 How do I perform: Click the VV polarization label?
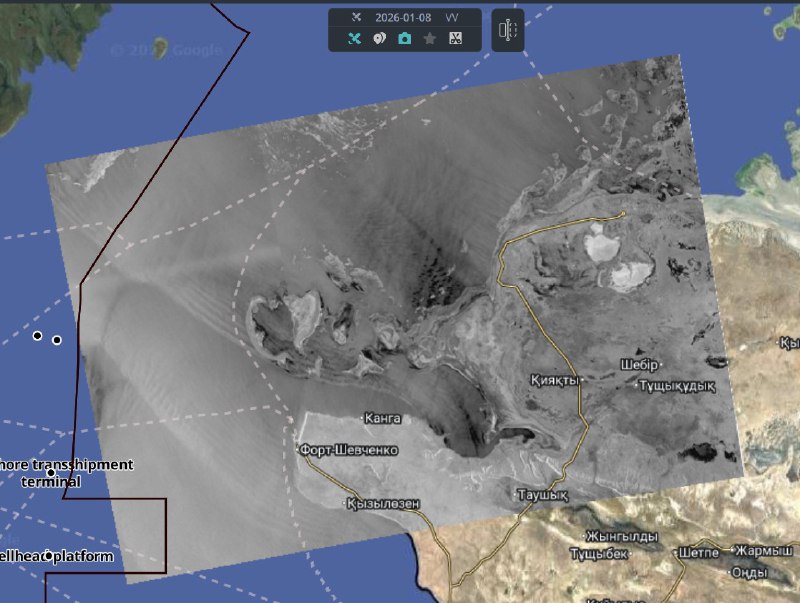pos(452,18)
